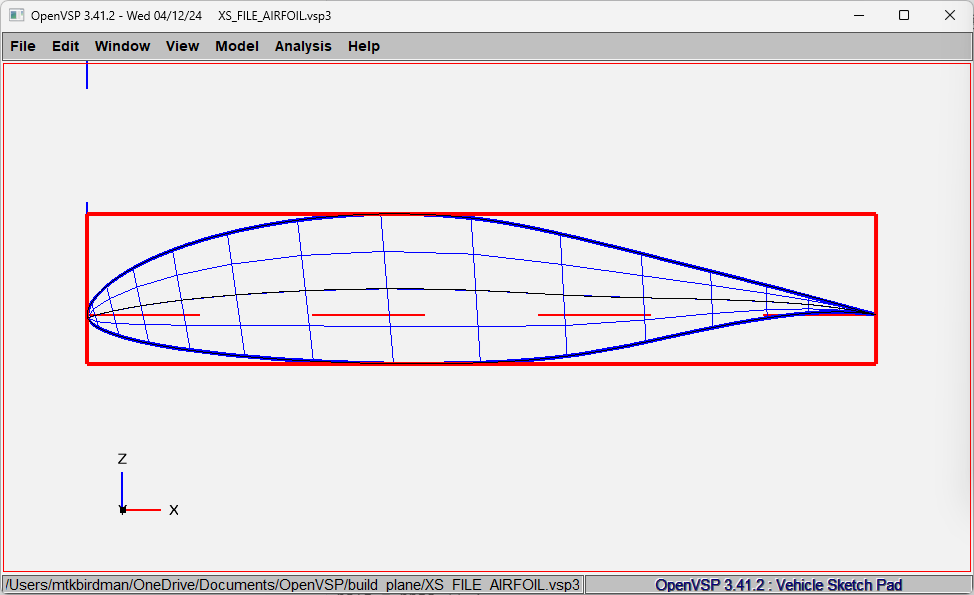Minimize the OpenVSP window
The width and height of the screenshot is (974, 595).
pos(859,16)
